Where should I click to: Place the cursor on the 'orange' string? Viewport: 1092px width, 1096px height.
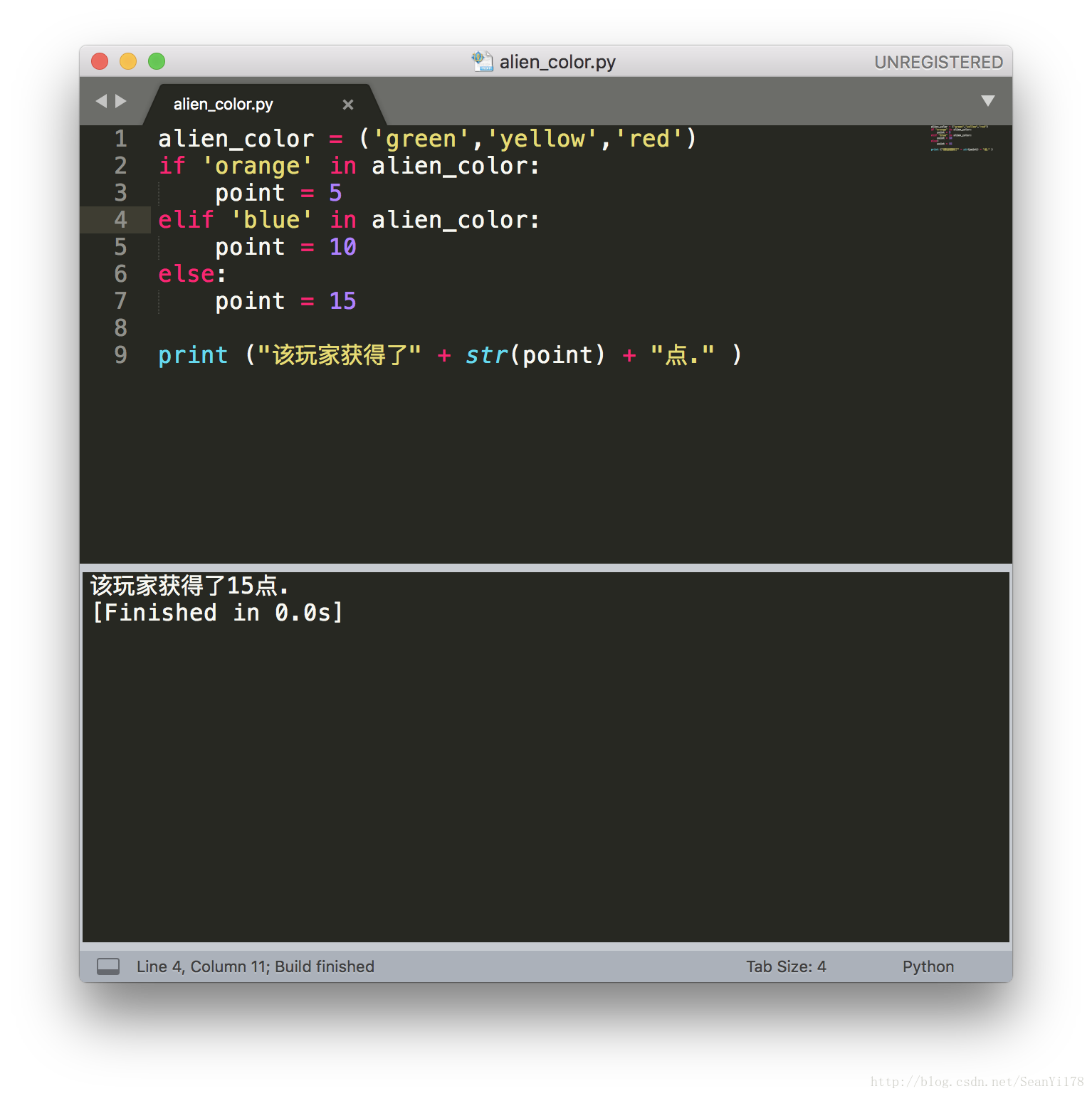257,166
